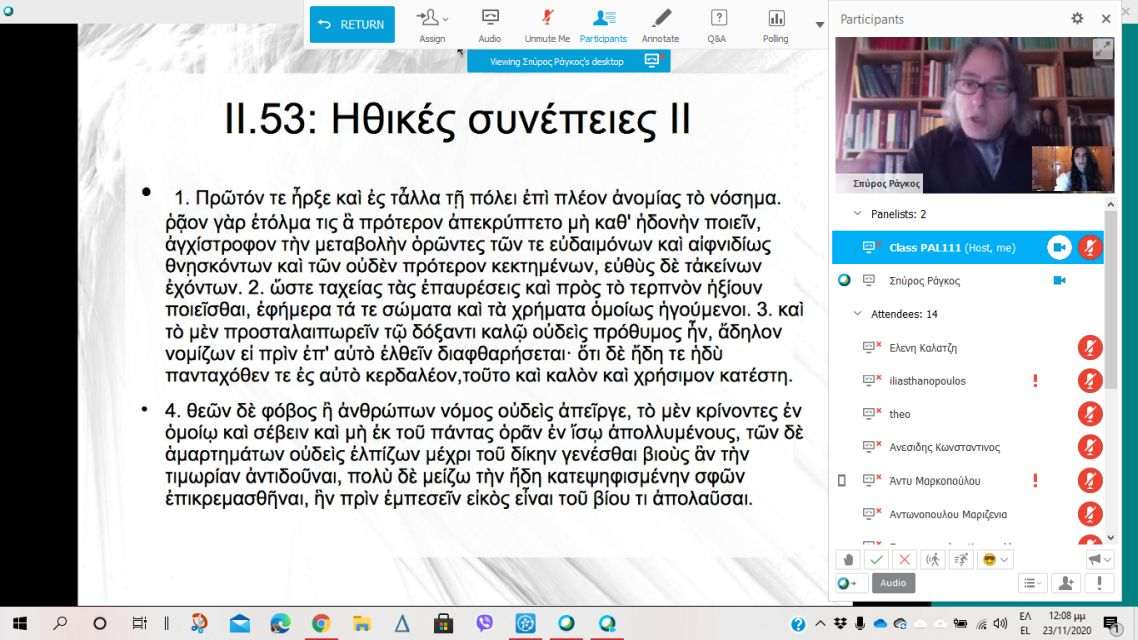Viewport: 1138px width, 640px height.
Task: Toggle camera for Class PAL111 host
Action: coord(1058,247)
